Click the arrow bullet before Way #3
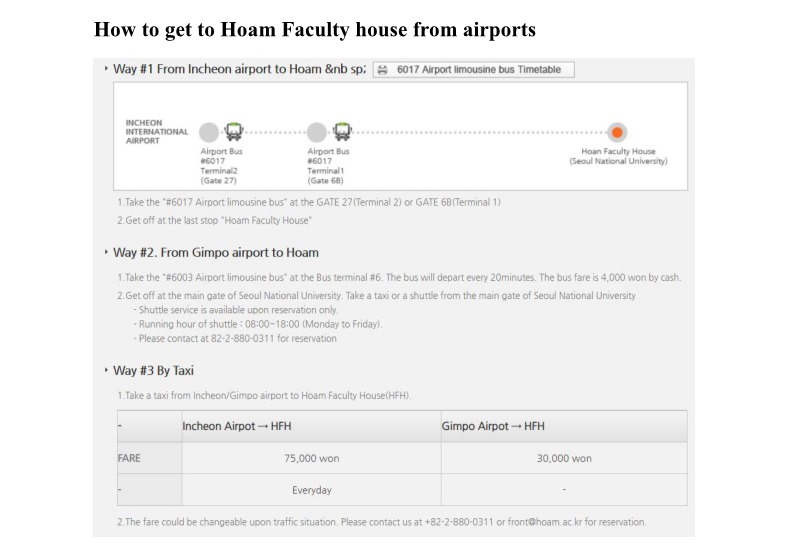 tap(106, 370)
